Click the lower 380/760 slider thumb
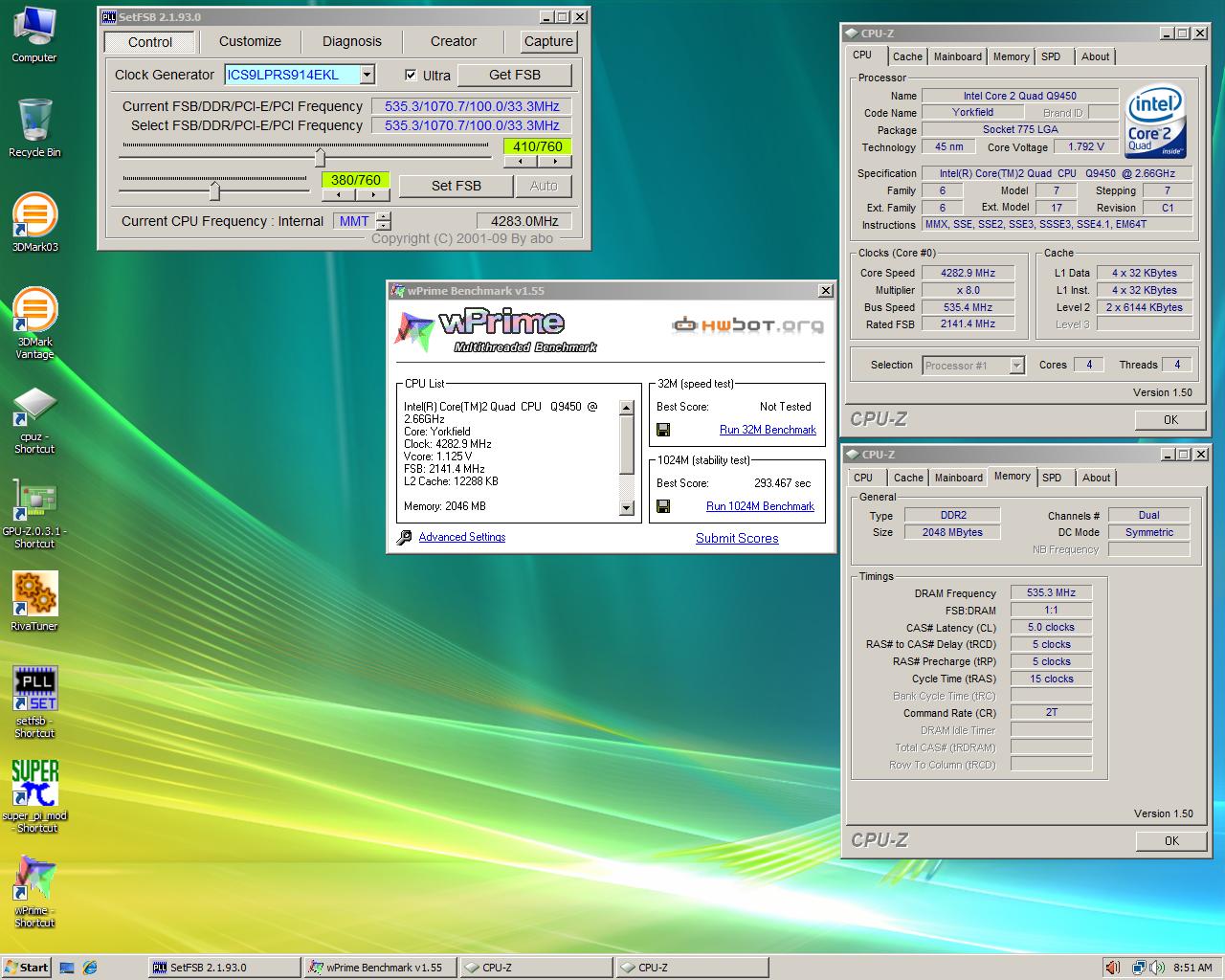 pyautogui.click(x=215, y=189)
